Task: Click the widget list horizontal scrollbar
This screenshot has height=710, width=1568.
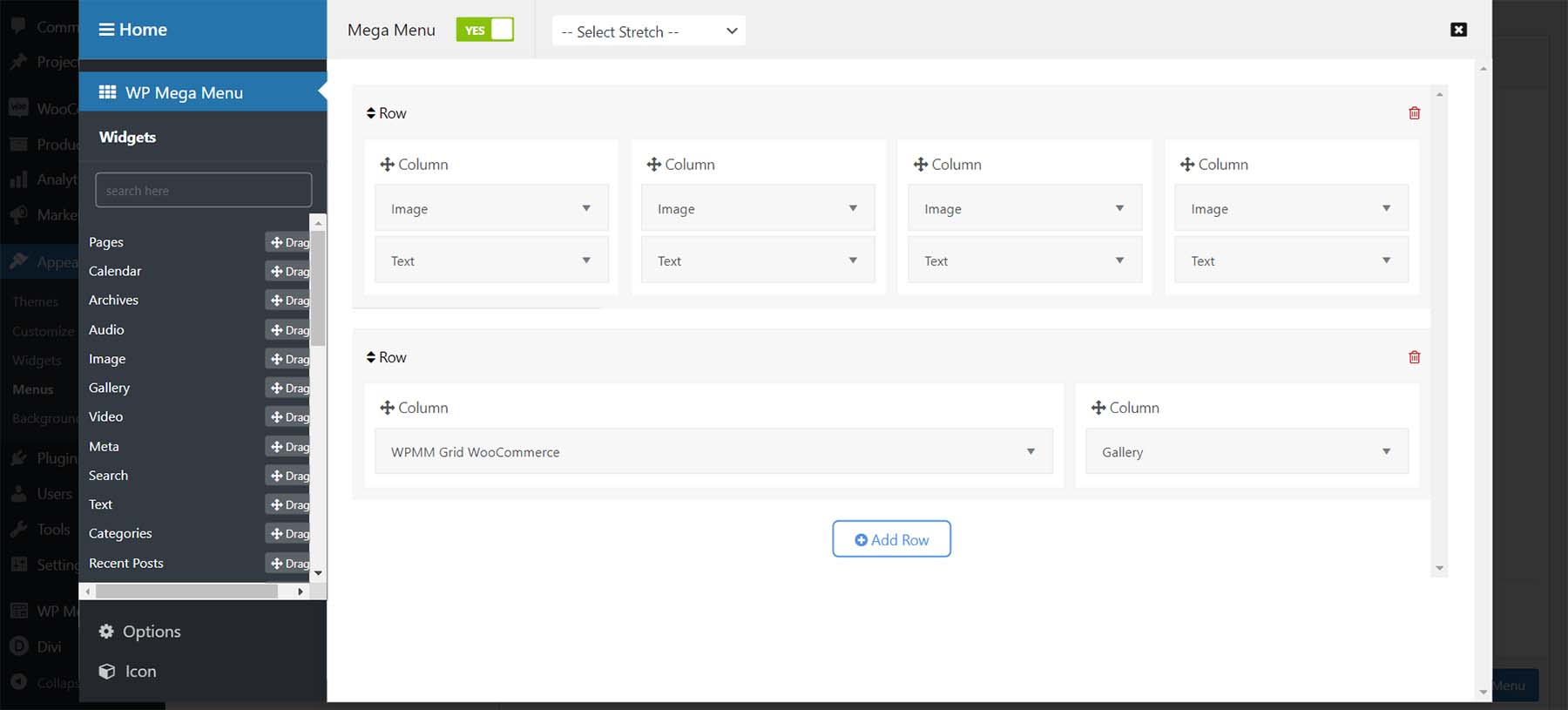Action: point(186,592)
